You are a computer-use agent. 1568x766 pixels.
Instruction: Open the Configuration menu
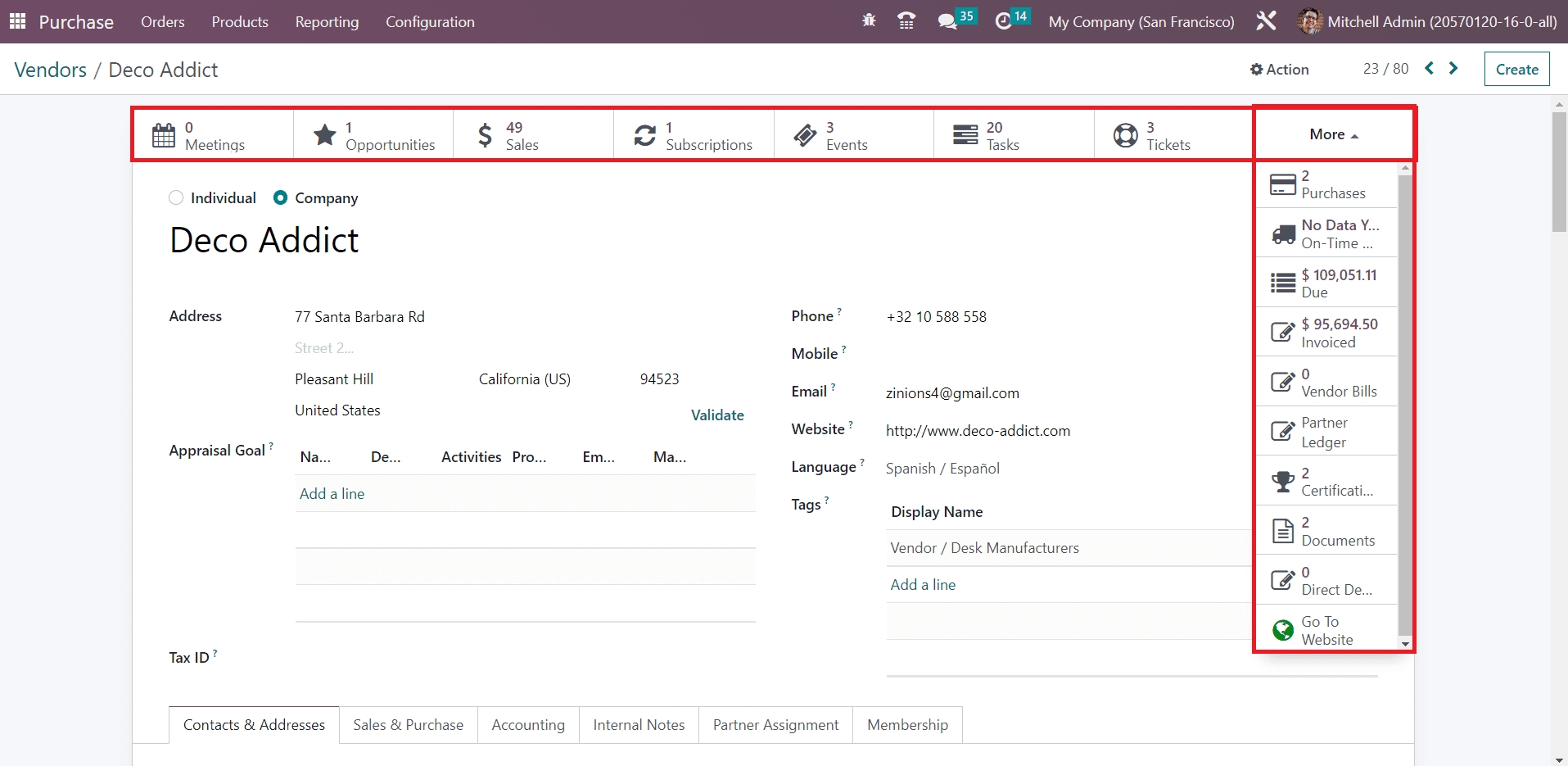[430, 22]
